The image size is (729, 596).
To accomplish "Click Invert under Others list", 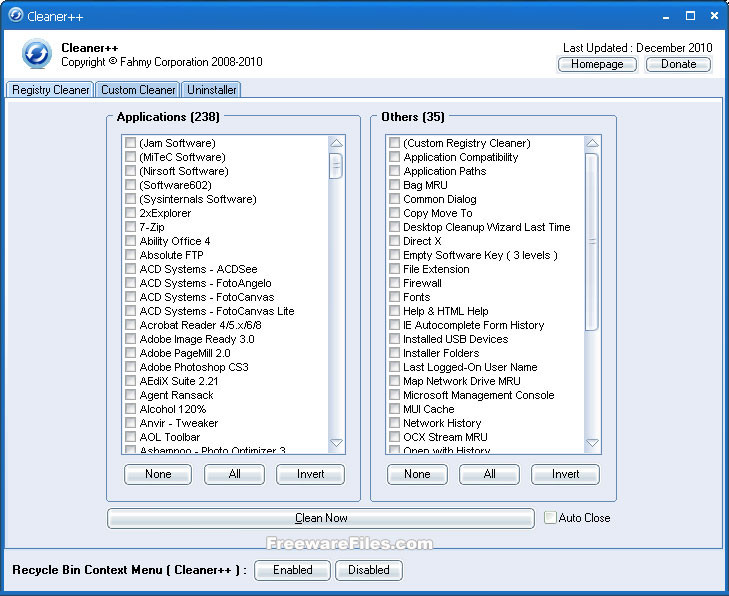I will pos(565,474).
